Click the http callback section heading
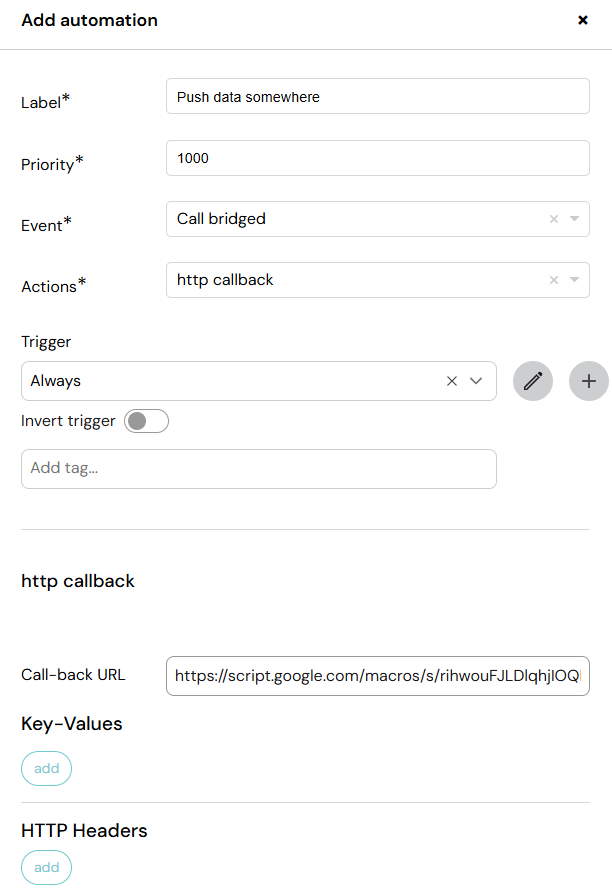 click(x=78, y=581)
